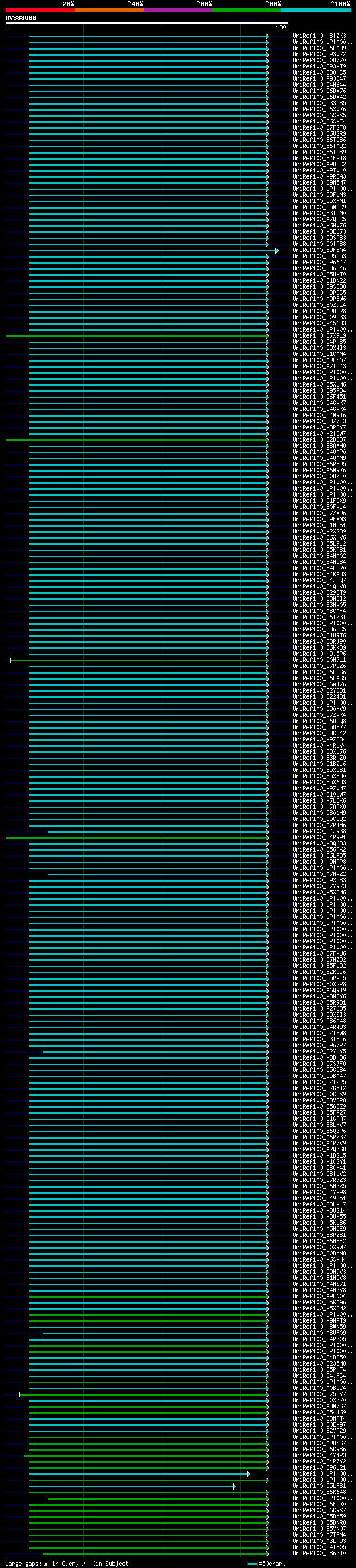356x1568 pixels.
Task: Click the short cyan alignment bar for UniRef100_C5LFS1
Action: coord(132,1486)
